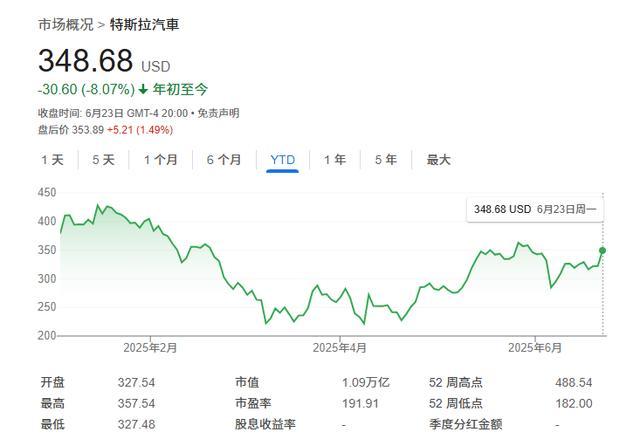Viewport: 640px width, 446px height.
Task: Select the 特斯拉汽車 breadcrumb title
Action: 144,24
